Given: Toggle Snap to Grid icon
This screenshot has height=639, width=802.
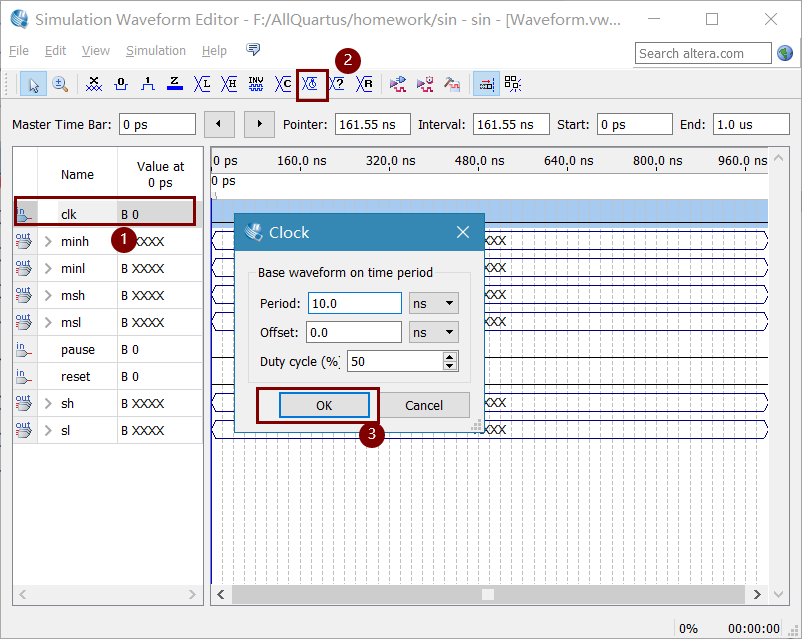Looking at the screenshot, I should pyautogui.click(x=486, y=84).
